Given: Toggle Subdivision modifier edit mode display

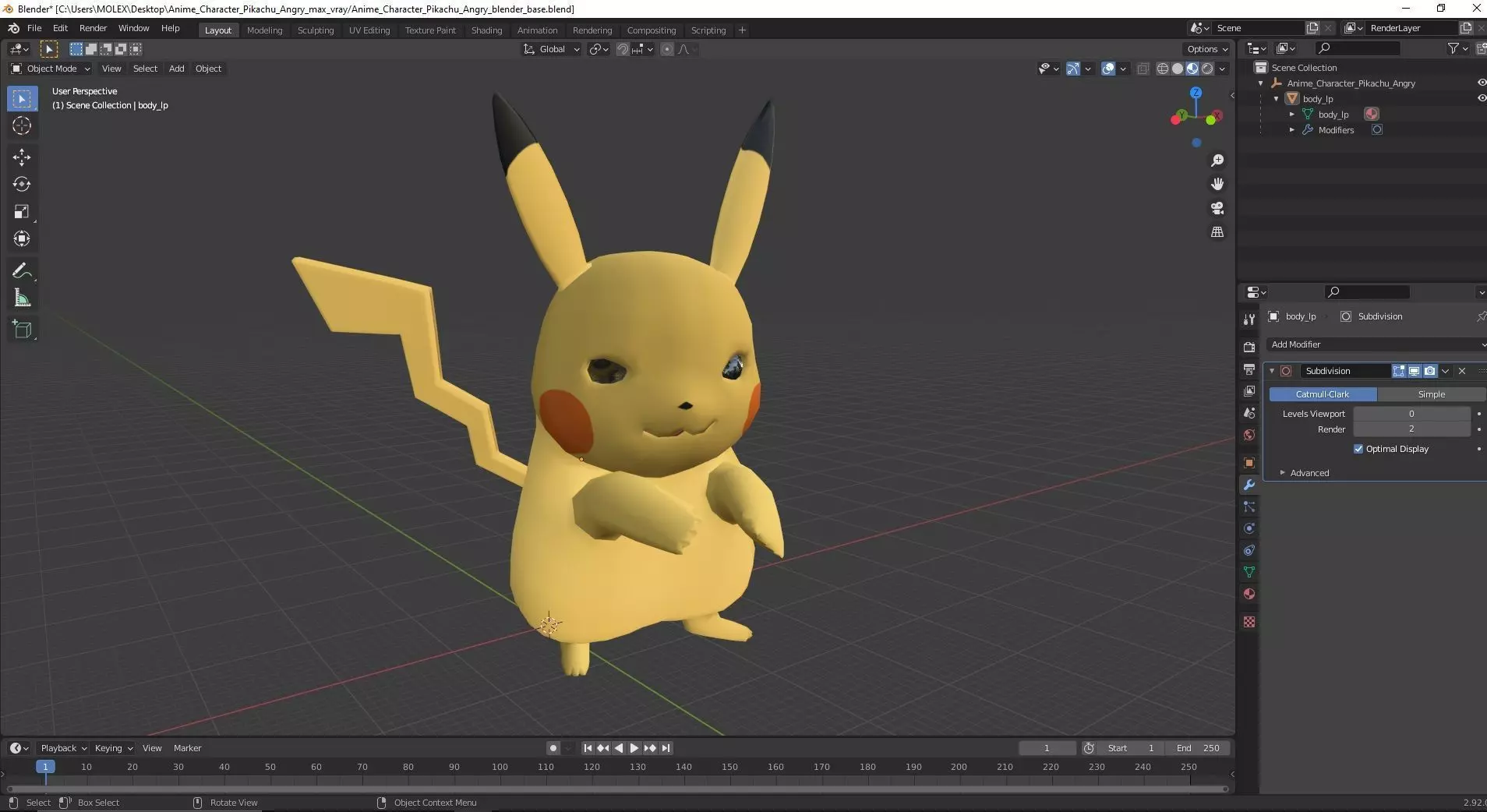Looking at the screenshot, I should 1399,371.
